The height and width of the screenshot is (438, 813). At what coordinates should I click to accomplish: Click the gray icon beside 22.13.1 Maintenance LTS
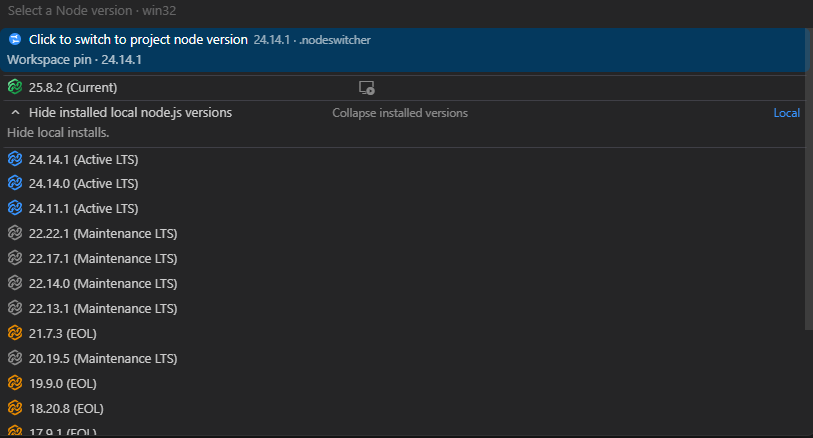pyautogui.click(x=15, y=308)
